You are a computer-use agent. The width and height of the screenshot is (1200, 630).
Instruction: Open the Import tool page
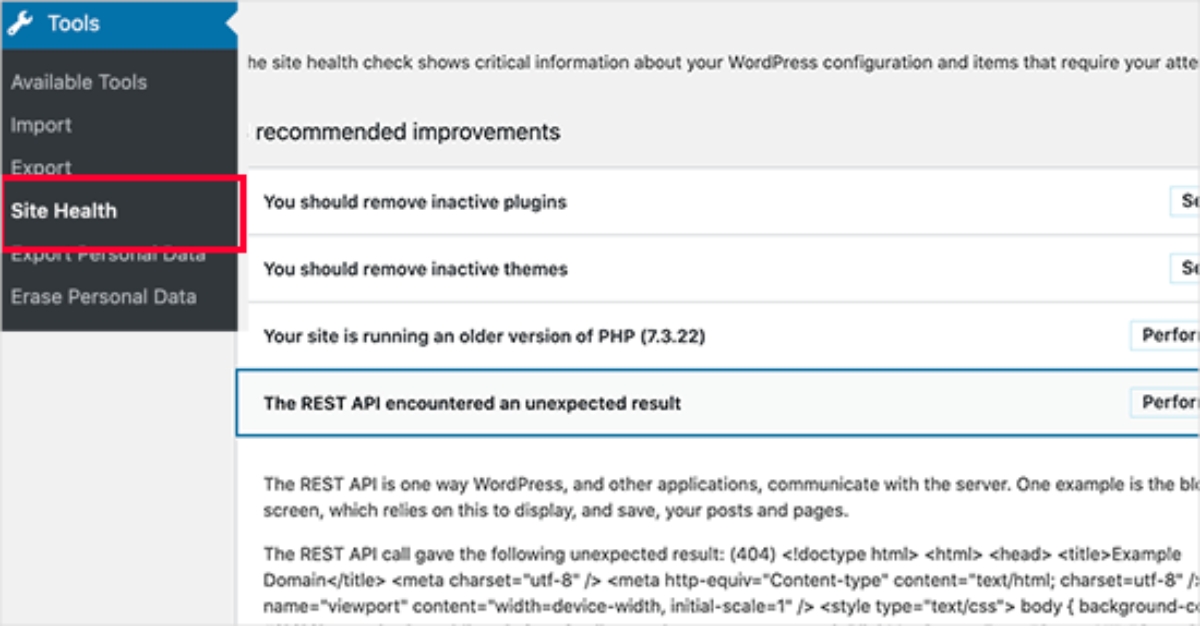click(40, 125)
